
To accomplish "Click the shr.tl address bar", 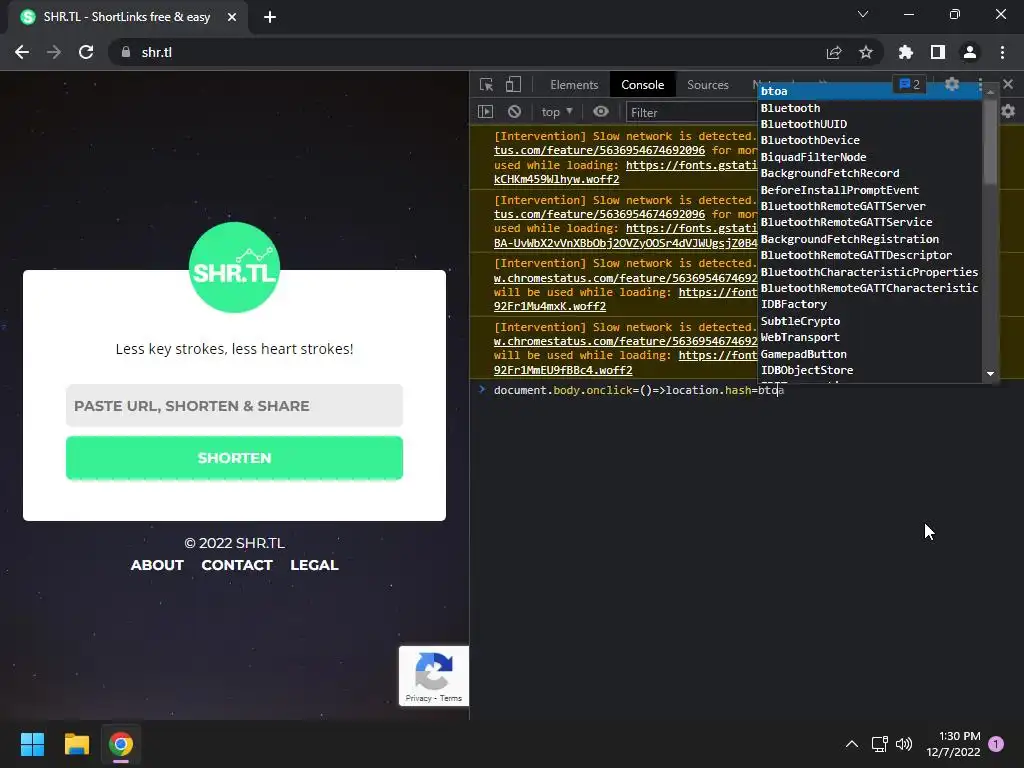I will click(x=457, y=52).
